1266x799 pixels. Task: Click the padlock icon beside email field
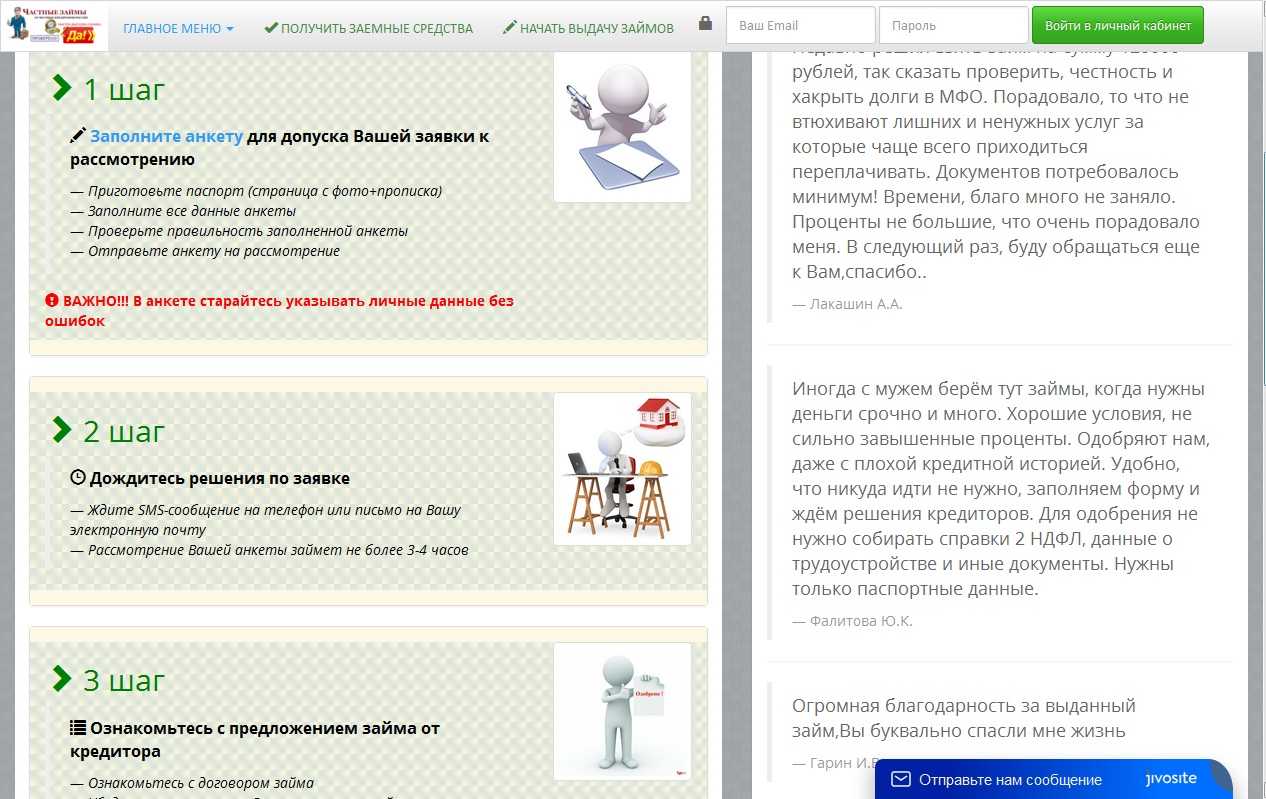(705, 23)
